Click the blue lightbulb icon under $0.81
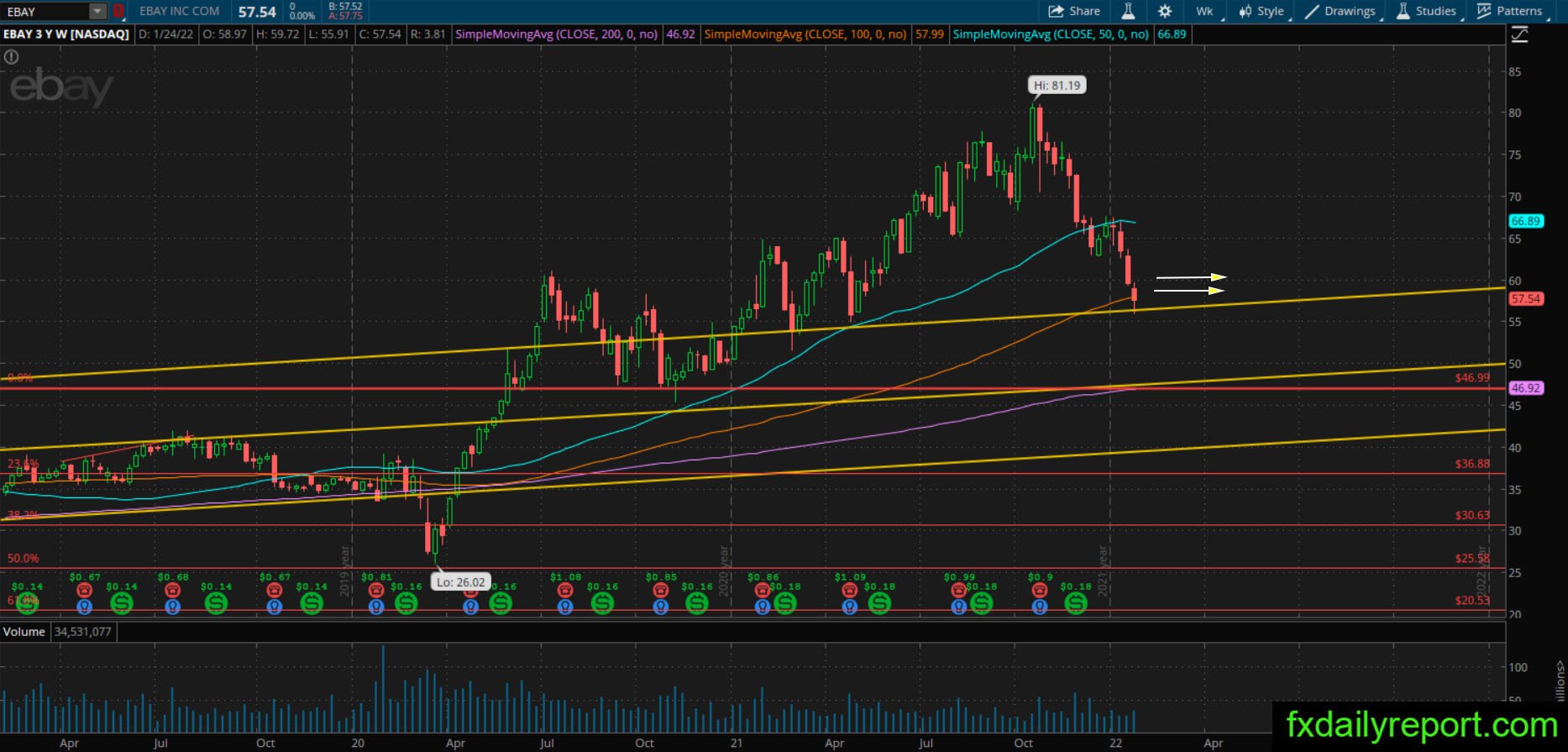The width and height of the screenshot is (1568, 752). (x=376, y=605)
